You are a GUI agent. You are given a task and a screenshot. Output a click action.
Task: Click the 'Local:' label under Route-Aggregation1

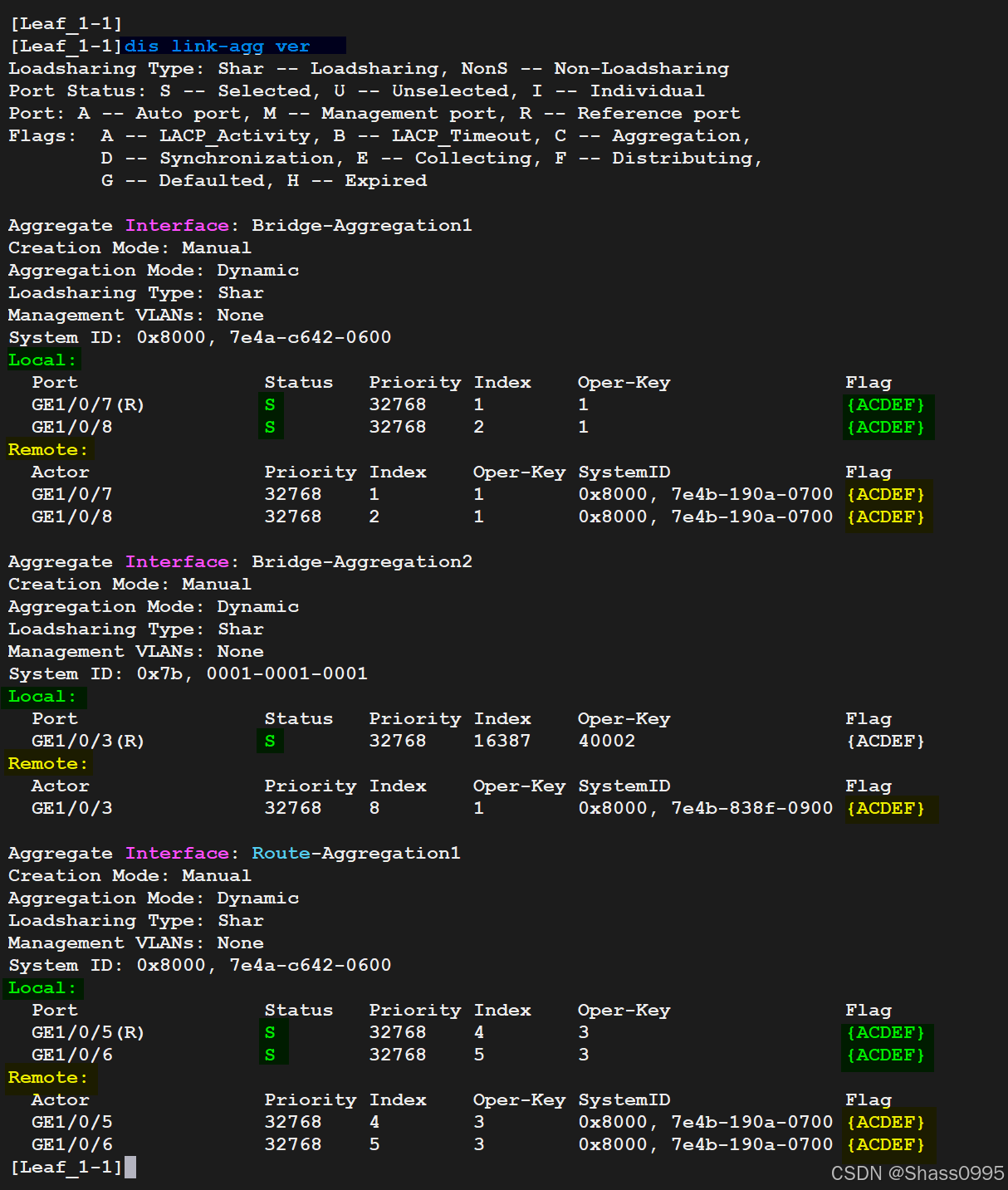pyautogui.click(x=42, y=988)
